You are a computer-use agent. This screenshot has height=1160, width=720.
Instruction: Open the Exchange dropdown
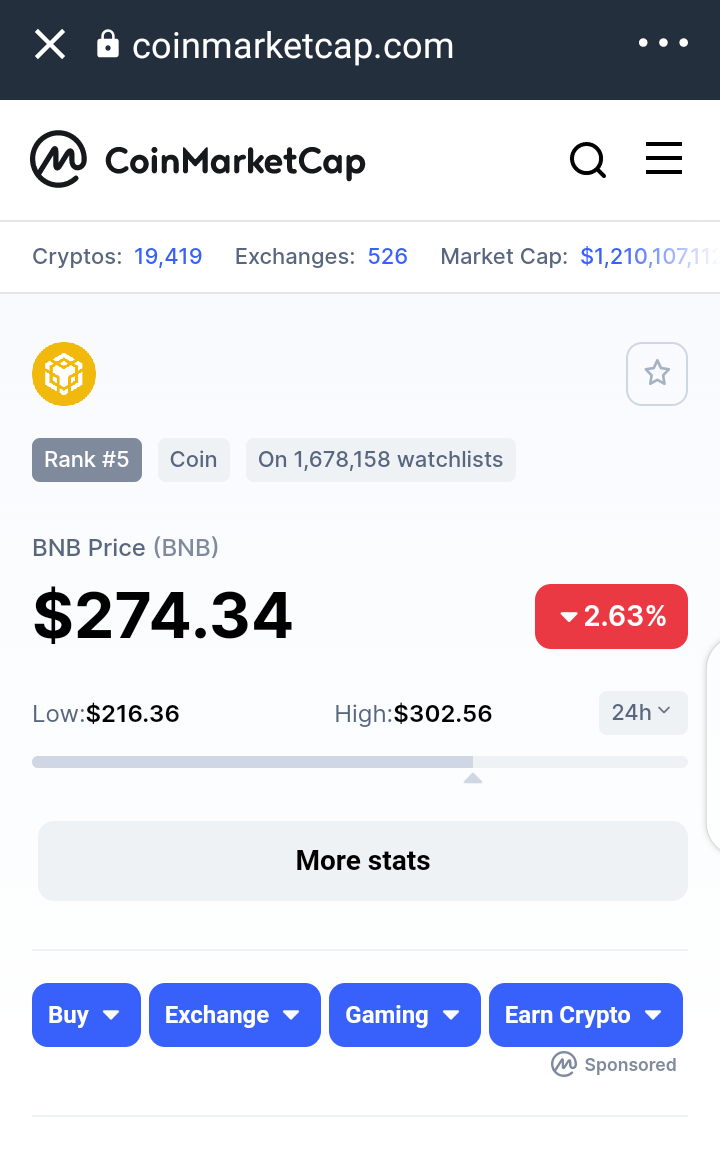pos(235,1015)
